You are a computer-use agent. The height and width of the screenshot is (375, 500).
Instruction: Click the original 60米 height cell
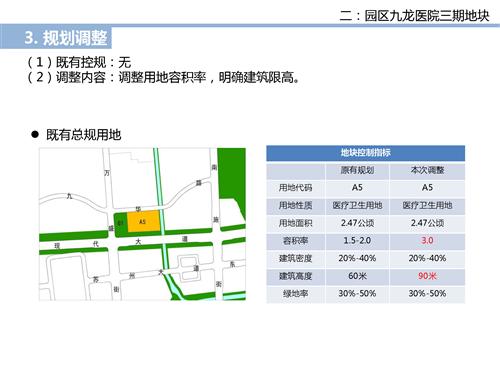[x=357, y=276]
